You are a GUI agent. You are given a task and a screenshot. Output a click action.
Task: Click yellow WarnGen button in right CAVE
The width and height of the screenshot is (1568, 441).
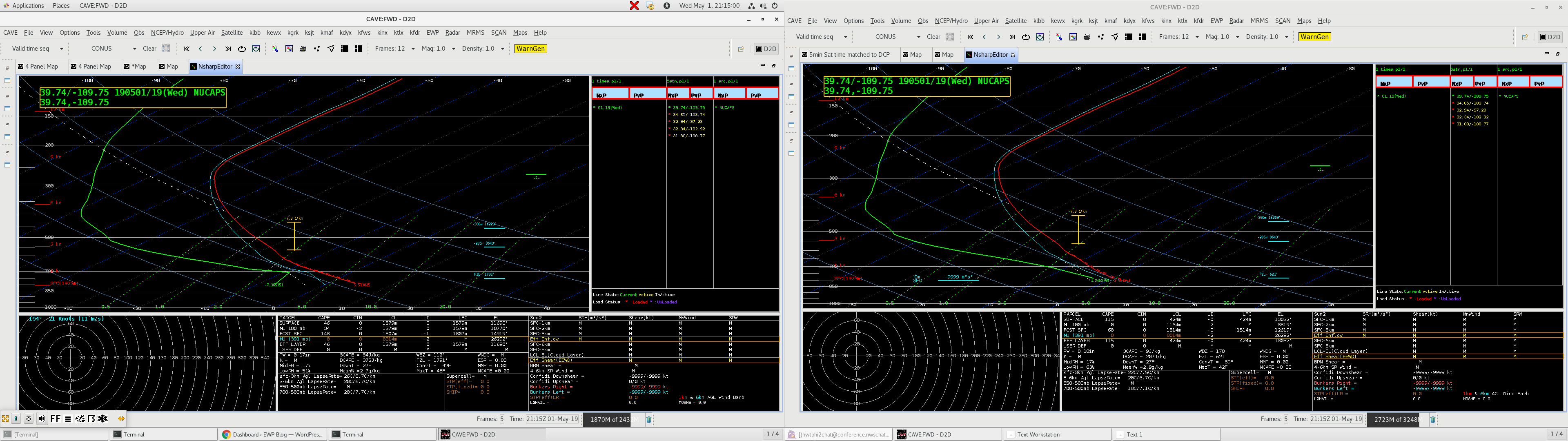pyautogui.click(x=1314, y=37)
